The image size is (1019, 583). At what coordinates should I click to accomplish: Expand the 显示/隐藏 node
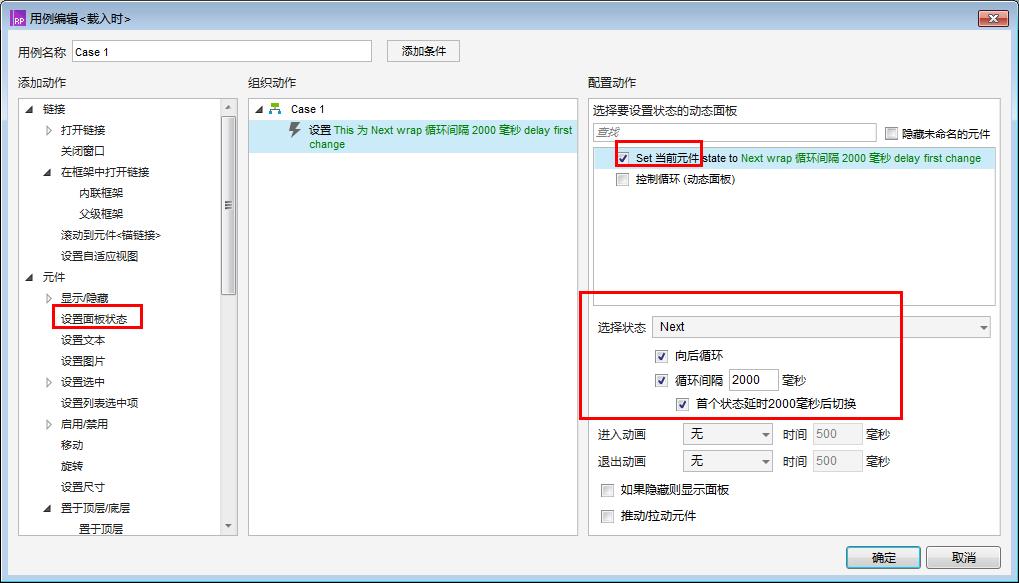(49, 298)
